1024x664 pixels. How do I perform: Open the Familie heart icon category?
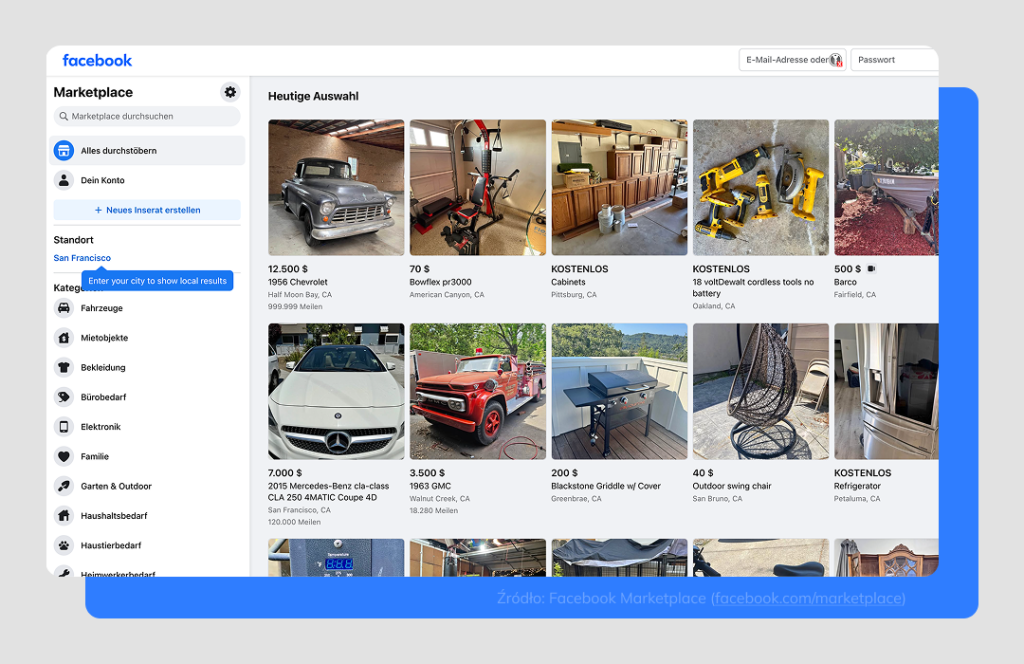(x=64, y=456)
